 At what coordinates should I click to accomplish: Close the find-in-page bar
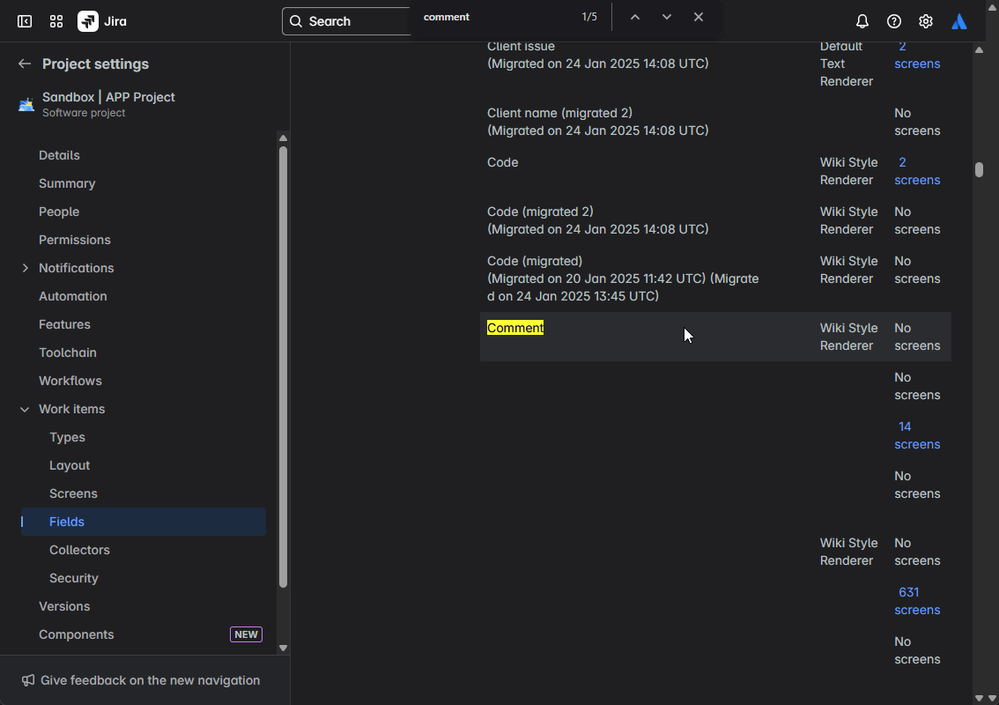pos(698,17)
